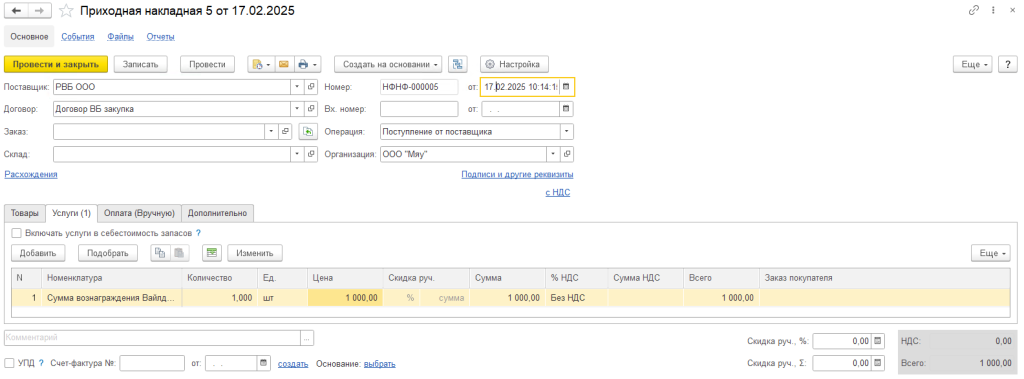Screen dimensions: 1024x379
Task: Open calendar picker for document date
Action: coord(566,87)
